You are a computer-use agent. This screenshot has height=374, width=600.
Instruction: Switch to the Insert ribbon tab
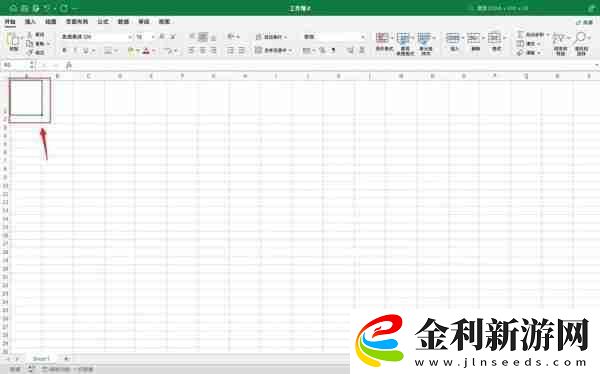pos(30,22)
